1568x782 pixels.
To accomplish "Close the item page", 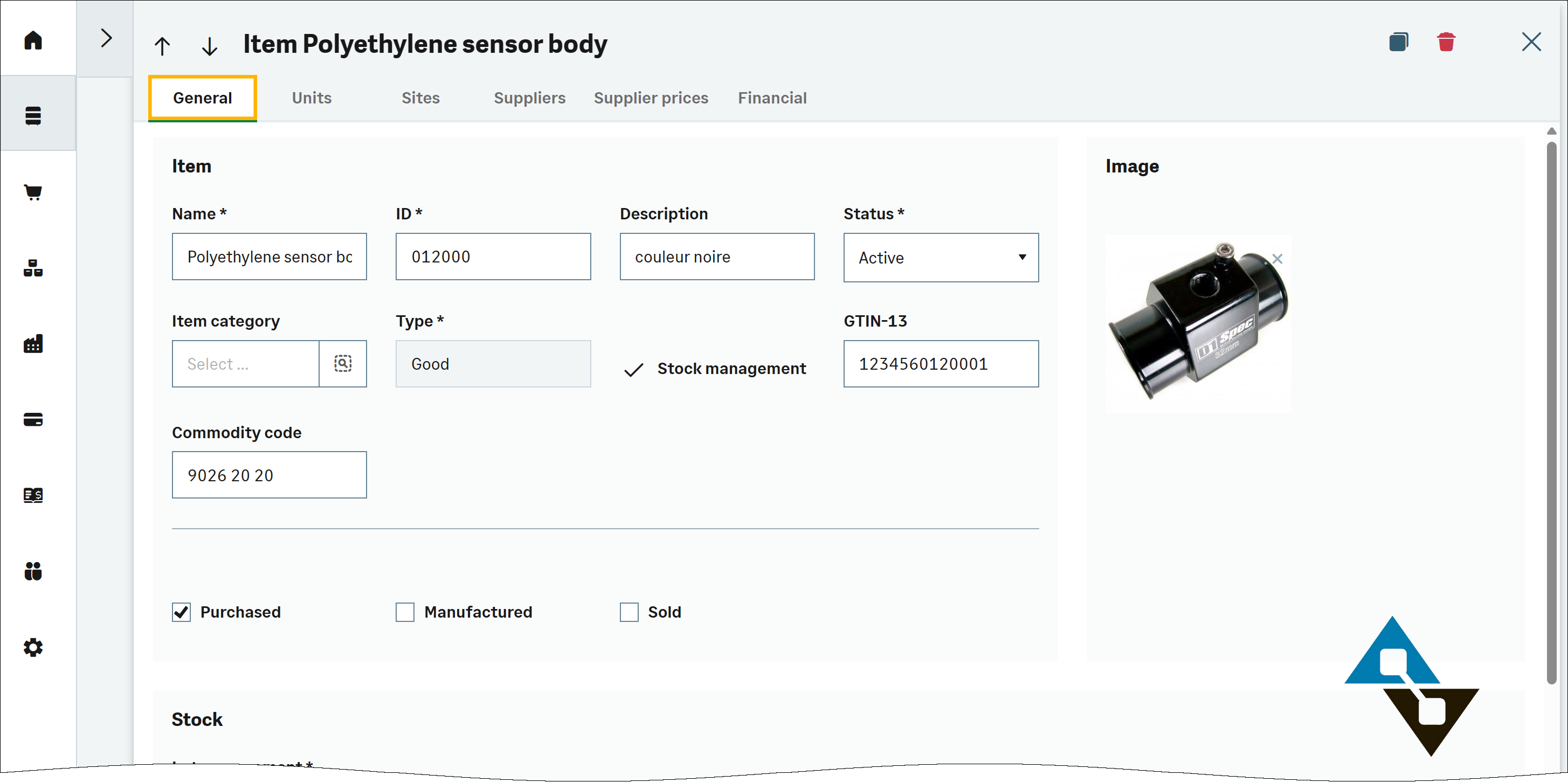I will [1531, 42].
